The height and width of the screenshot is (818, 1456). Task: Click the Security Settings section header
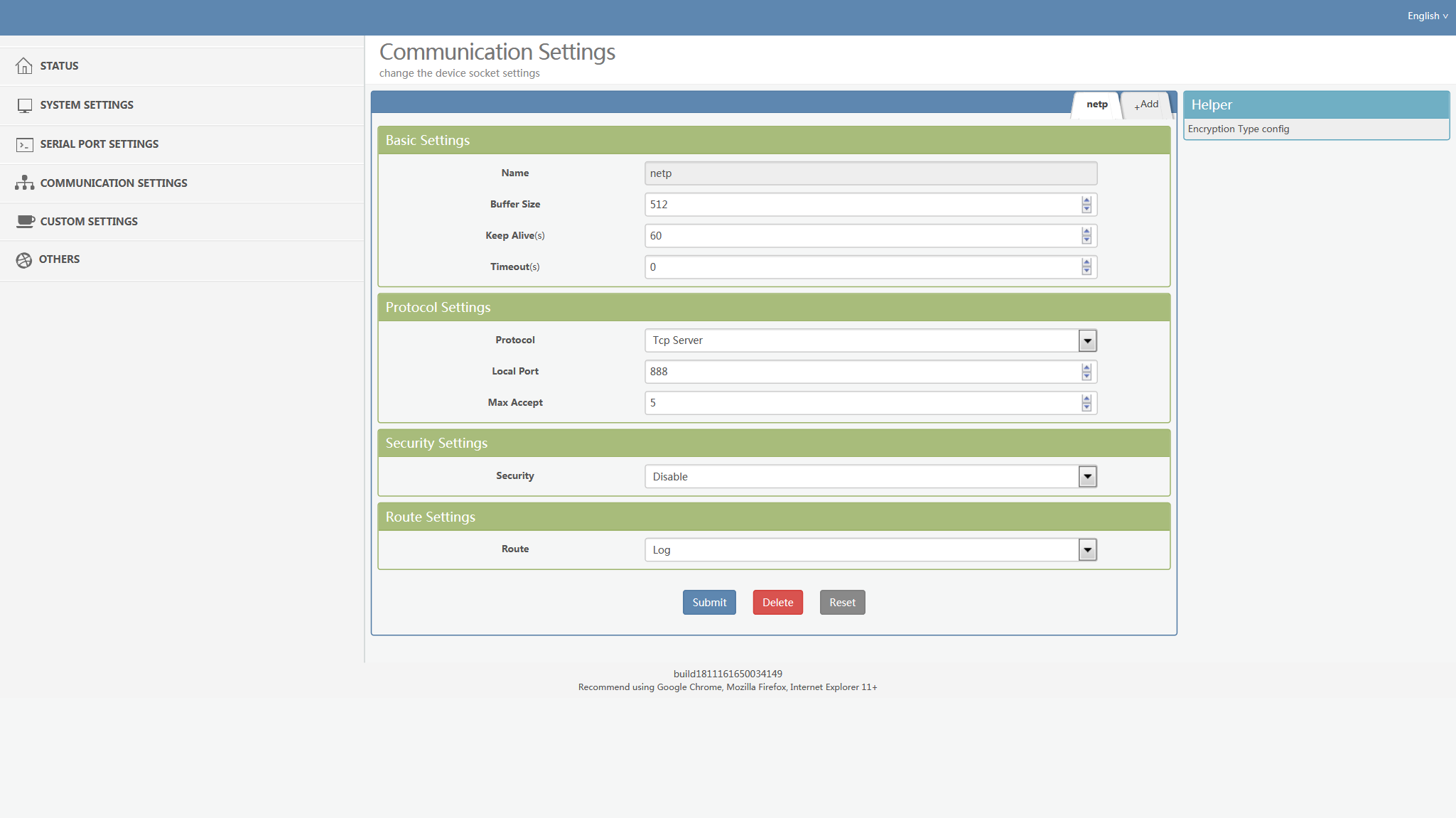click(774, 443)
